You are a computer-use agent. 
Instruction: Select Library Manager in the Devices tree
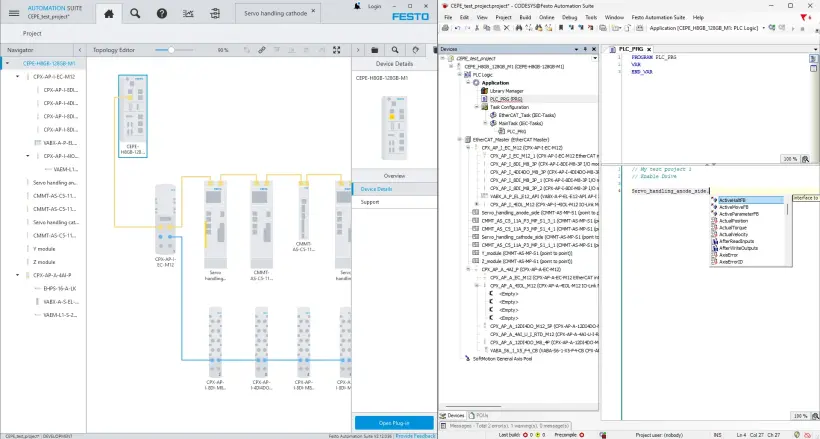pyautogui.click(x=507, y=91)
